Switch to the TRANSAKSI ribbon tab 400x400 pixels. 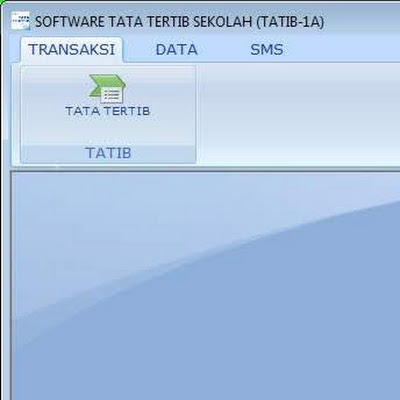pos(71,49)
